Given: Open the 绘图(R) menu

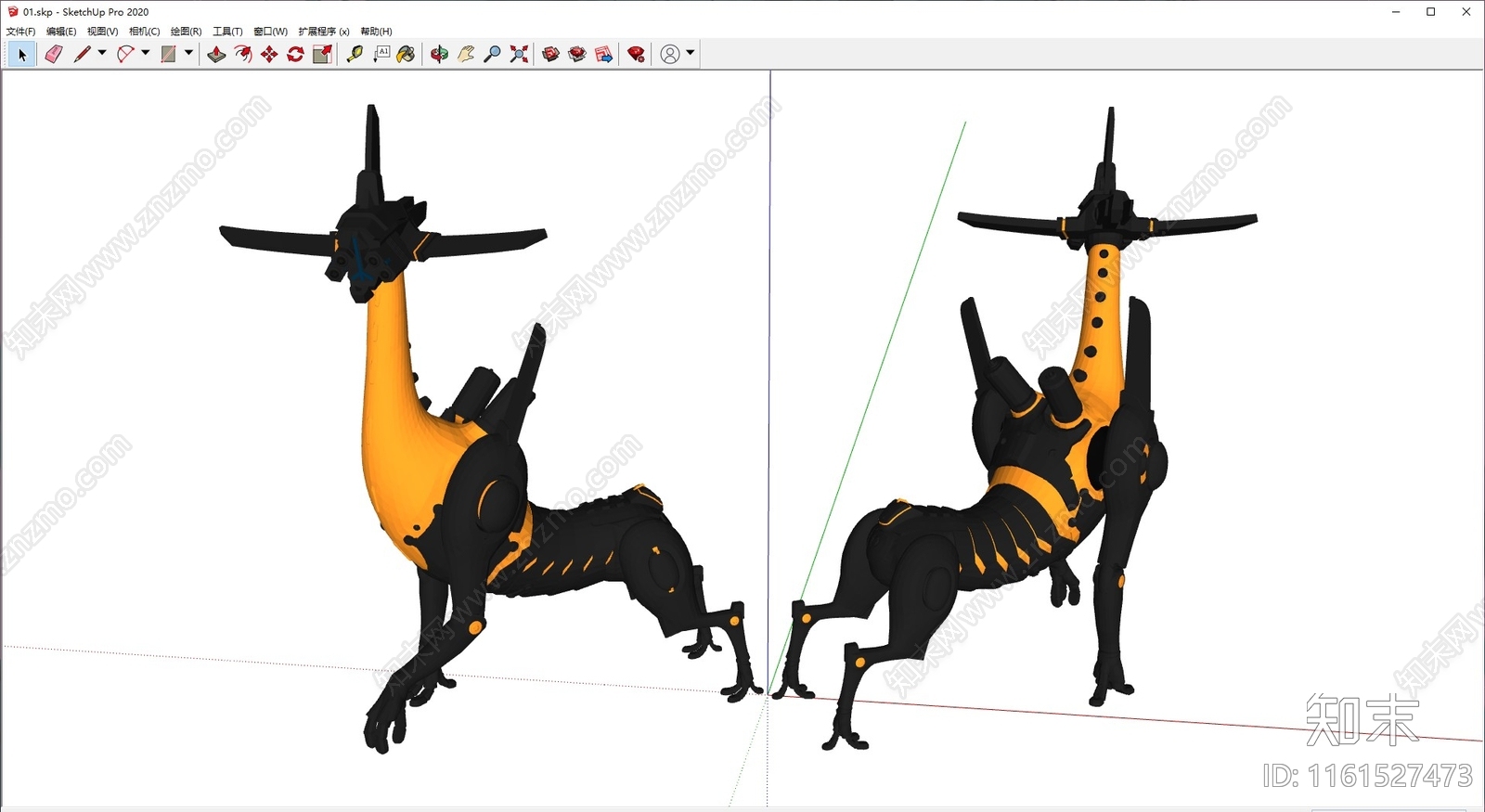Looking at the screenshot, I should point(186,32).
